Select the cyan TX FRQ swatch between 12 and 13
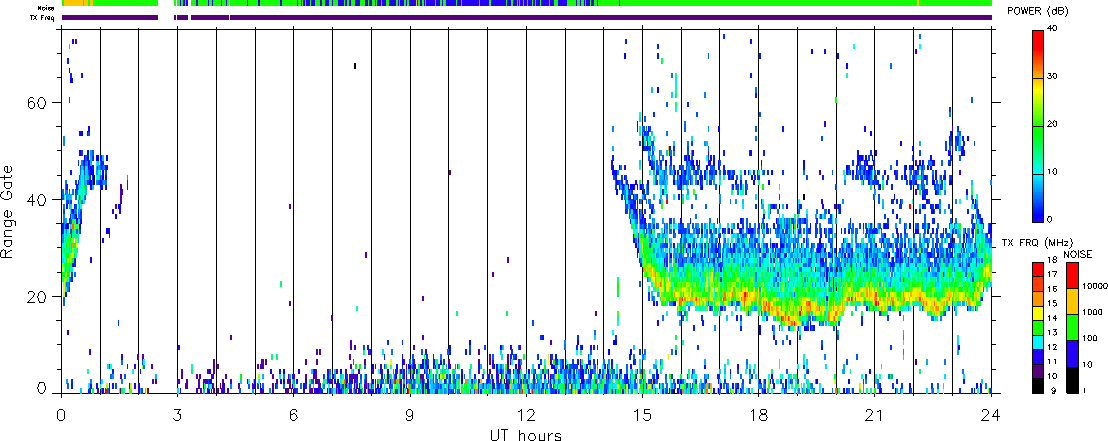 point(1038,342)
